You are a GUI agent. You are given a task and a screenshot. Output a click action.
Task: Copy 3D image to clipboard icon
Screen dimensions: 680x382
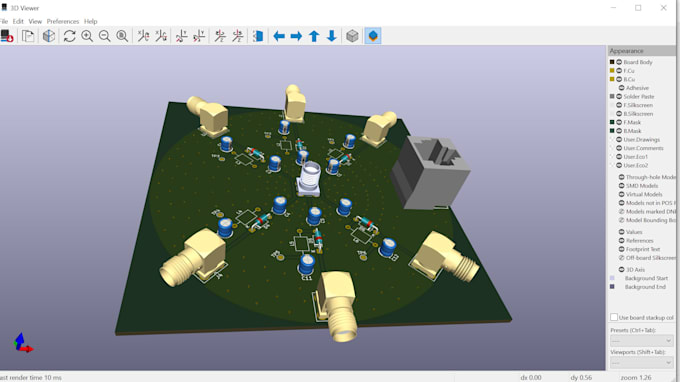coord(28,36)
